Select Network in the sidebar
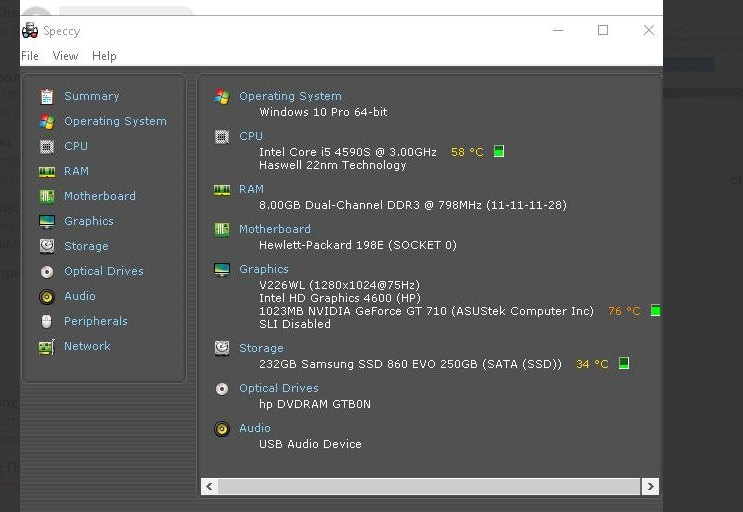Image resolution: width=743 pixels, height=512 pixels. tap(87, 346)
